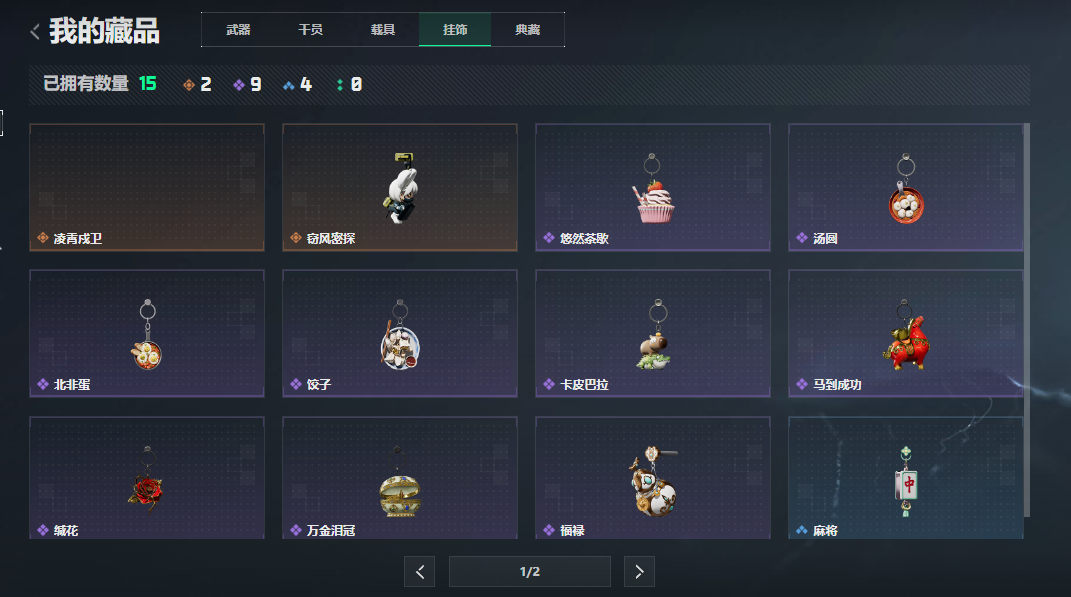Open the 典藏 tab
The image size is (1071, 597).
[527, 29]
